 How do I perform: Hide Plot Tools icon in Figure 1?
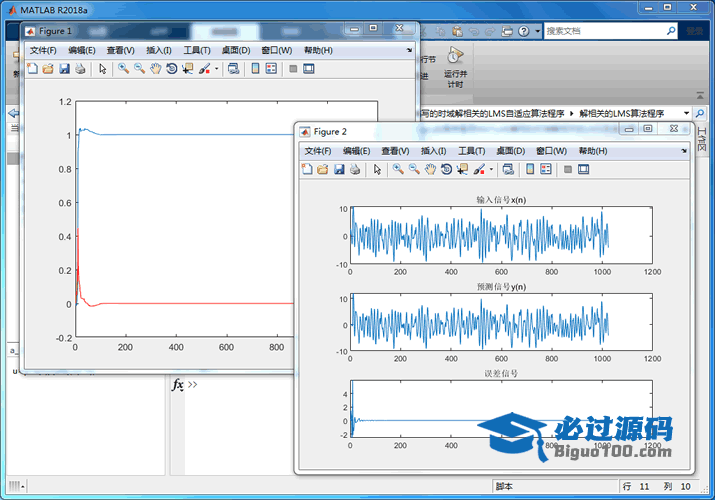(293, 69)
